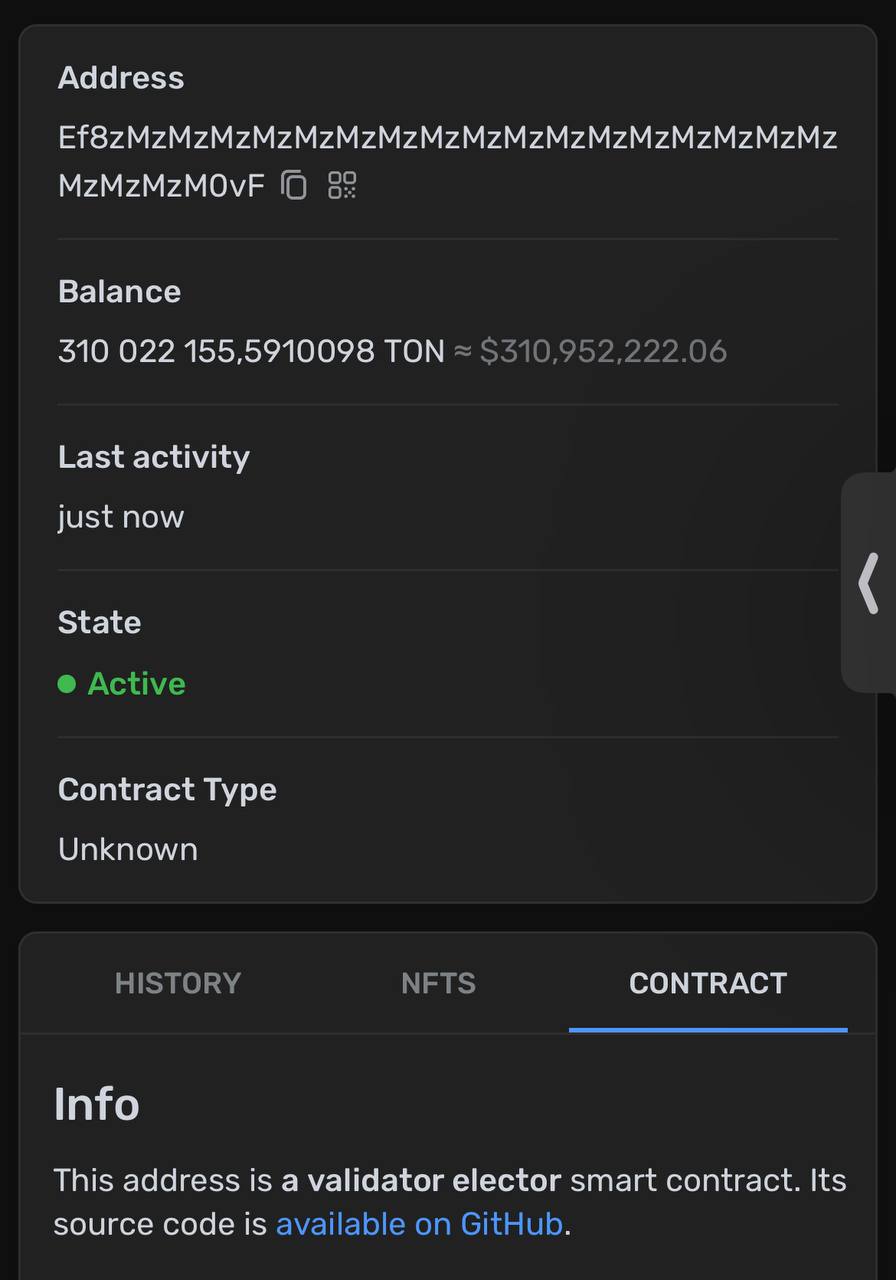Click the $310,952,222.06 USD value
This screenshot has width=896, height=1280.
click(603, 351)
